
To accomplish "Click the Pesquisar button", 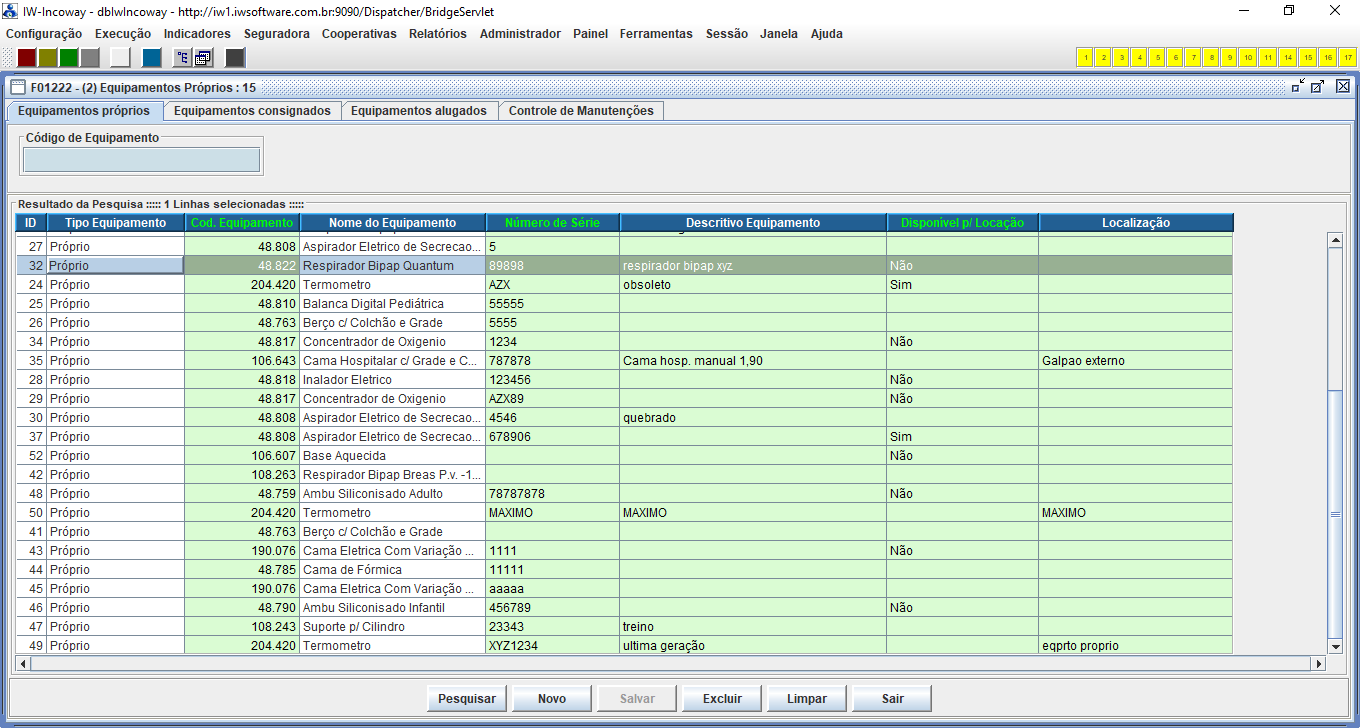I will [467, 699].
